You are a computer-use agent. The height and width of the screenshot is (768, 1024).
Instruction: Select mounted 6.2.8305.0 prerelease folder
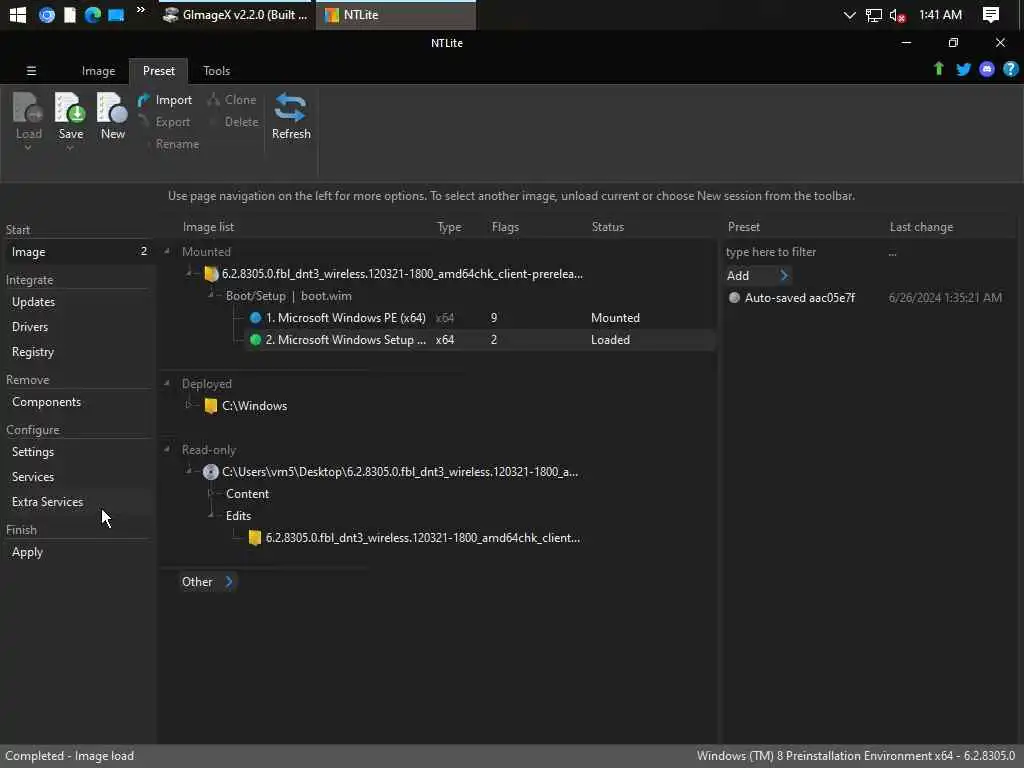394,274
